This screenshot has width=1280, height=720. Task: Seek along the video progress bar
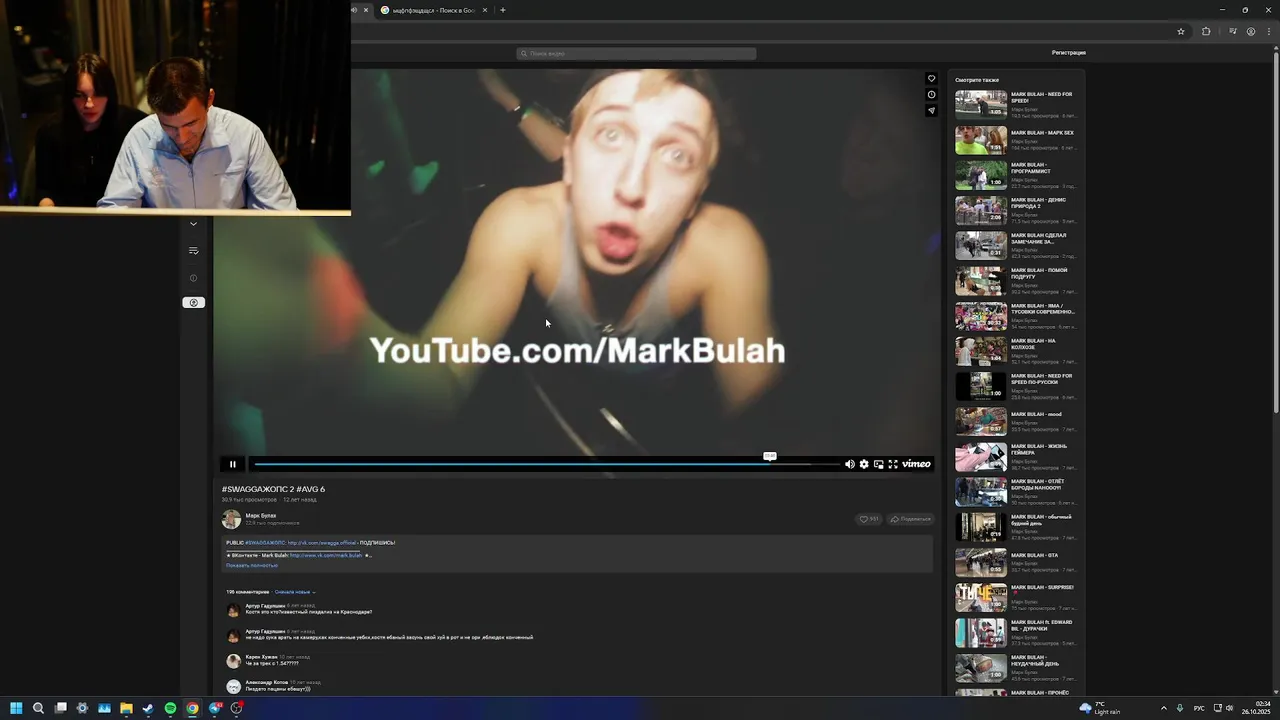[545, 464]
